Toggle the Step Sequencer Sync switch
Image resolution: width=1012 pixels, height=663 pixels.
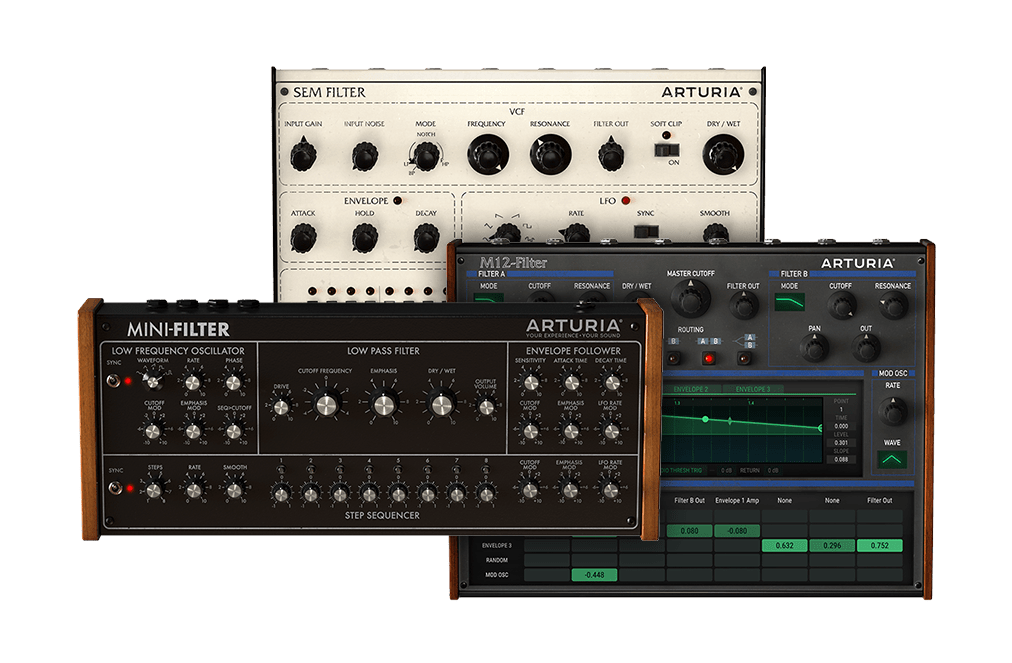point(115,488)
